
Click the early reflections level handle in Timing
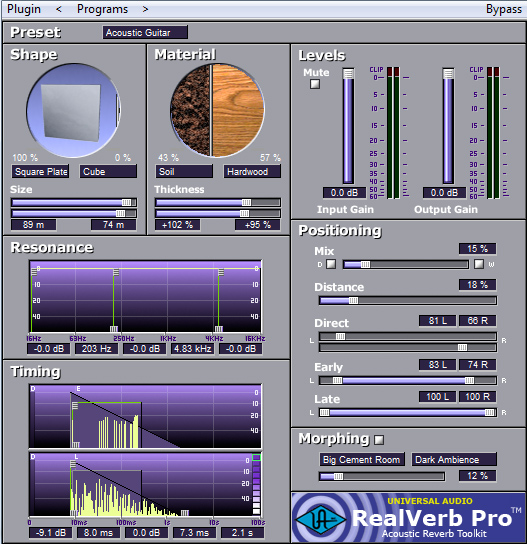(x=75, y=406)
